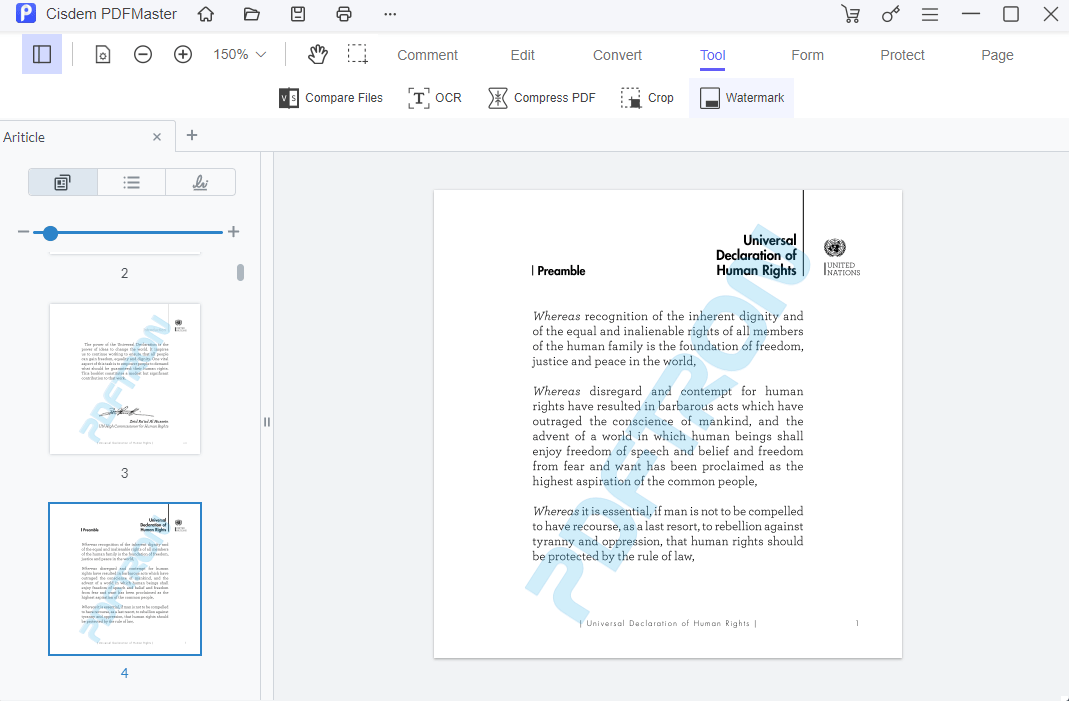This screenshot has height=701, width=1069.
Task: Save the document with the floppy icon
Action: point(298,14)
